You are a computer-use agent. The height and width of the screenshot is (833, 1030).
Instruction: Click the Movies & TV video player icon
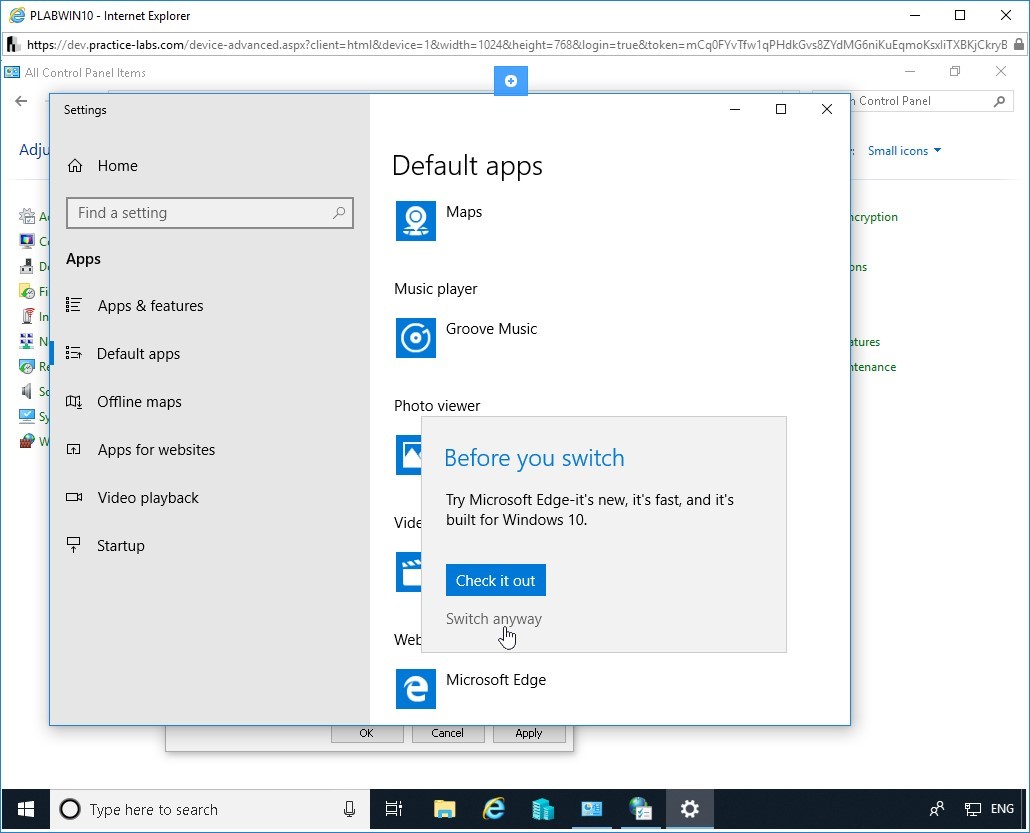click(409, 572)
